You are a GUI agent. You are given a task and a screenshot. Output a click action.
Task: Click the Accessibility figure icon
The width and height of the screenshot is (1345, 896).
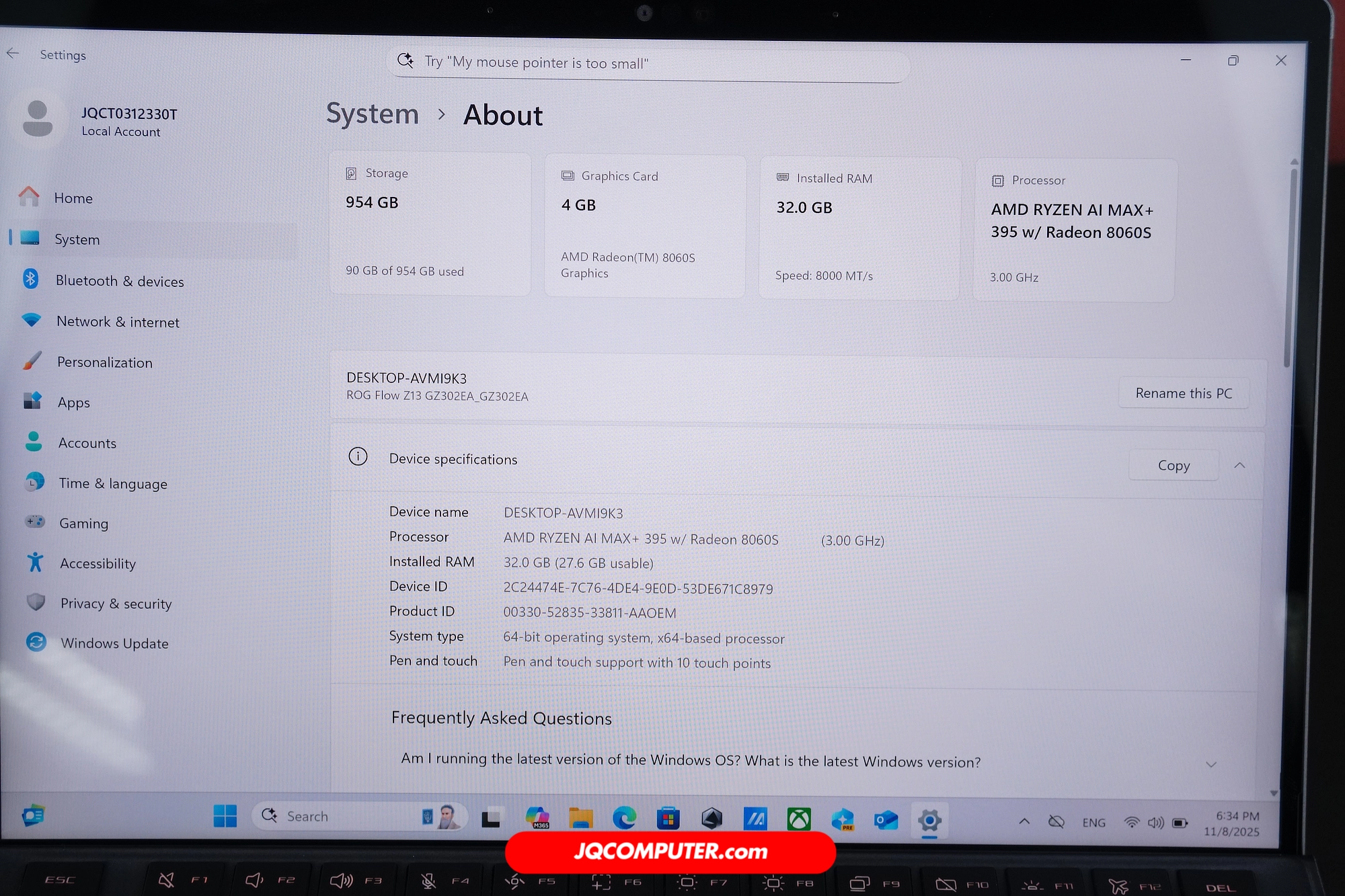(35, 563)
